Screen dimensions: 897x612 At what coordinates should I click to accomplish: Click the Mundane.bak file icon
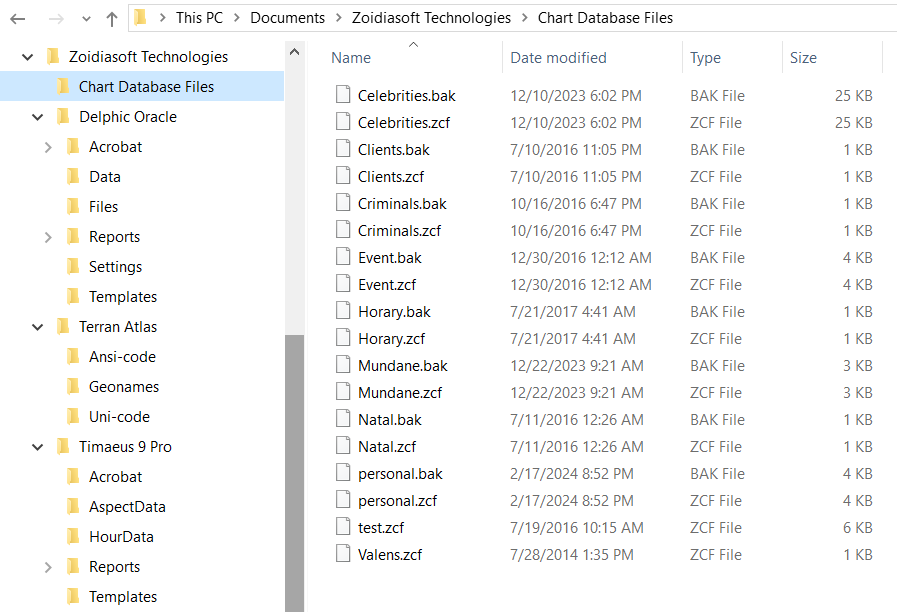[x=343, y=364]
